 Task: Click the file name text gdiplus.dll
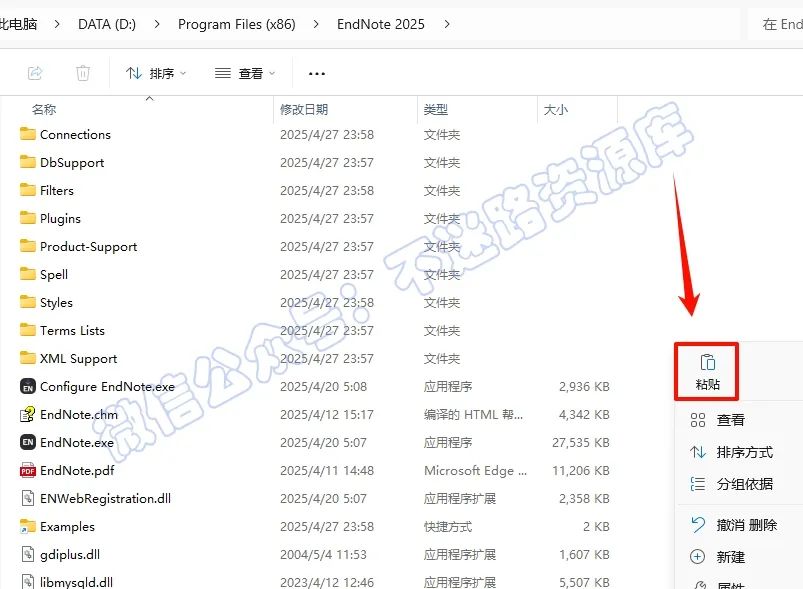(x=70, y=554)
